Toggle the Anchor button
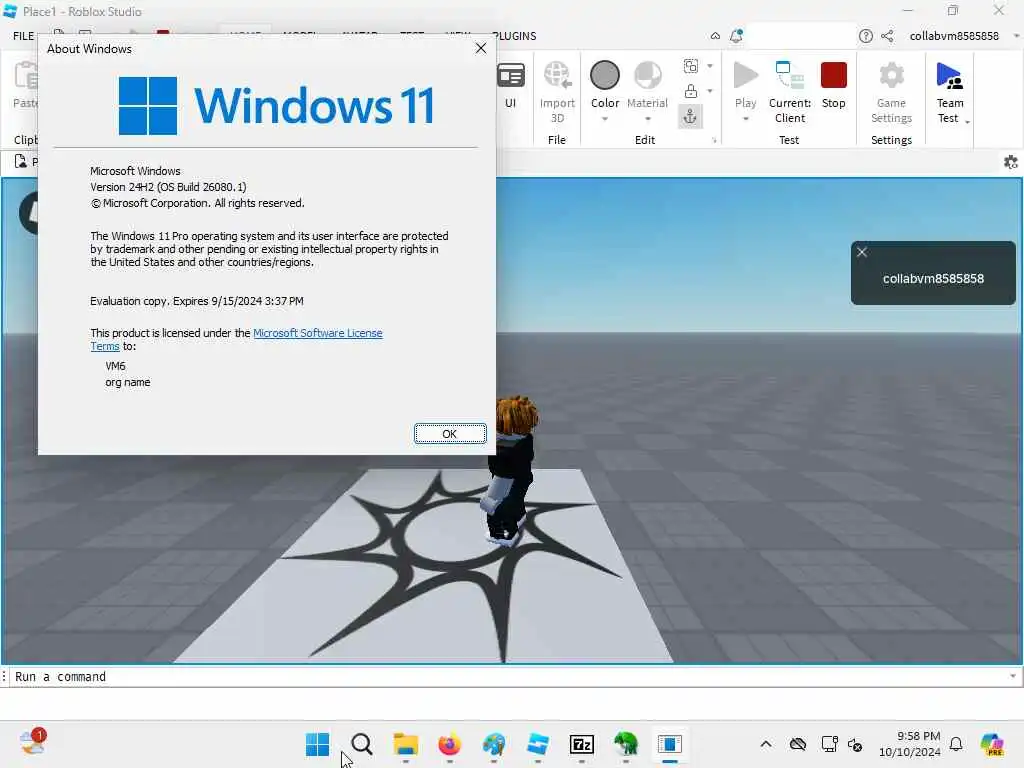 point(690,117)
